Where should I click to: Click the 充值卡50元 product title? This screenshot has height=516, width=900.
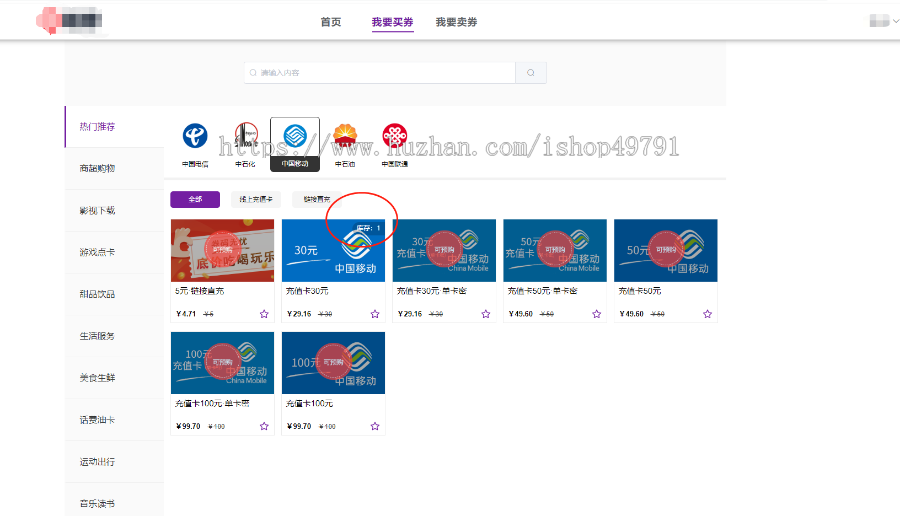point(640,292)
